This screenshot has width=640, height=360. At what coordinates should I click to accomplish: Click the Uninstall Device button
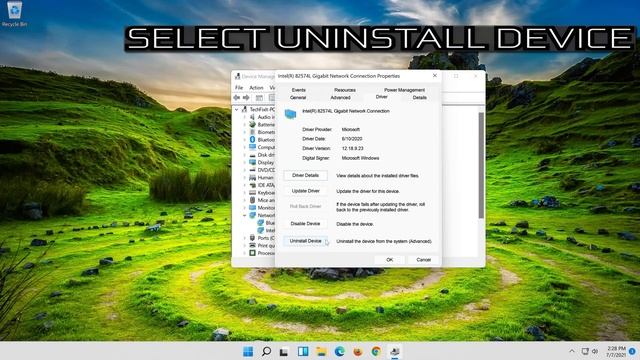[x=305, y=241]
